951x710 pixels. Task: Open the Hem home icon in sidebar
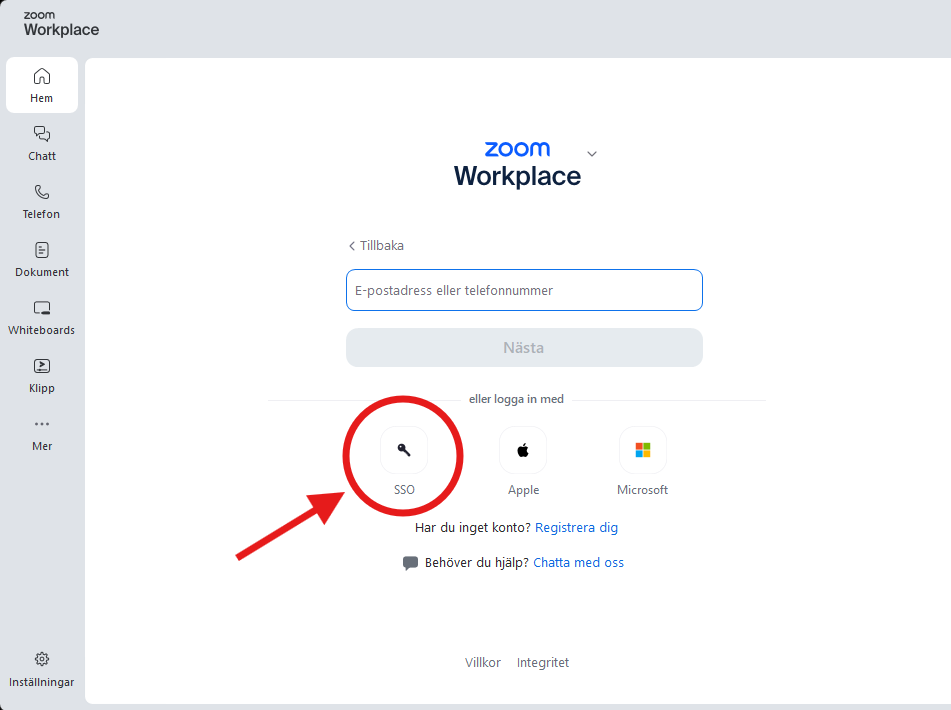click(42, 76)
